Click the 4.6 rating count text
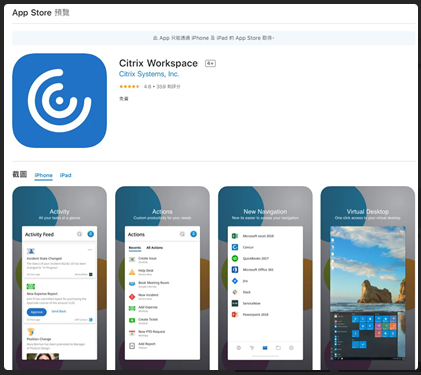This screenshot has height=375, width=421. (162, 86)
